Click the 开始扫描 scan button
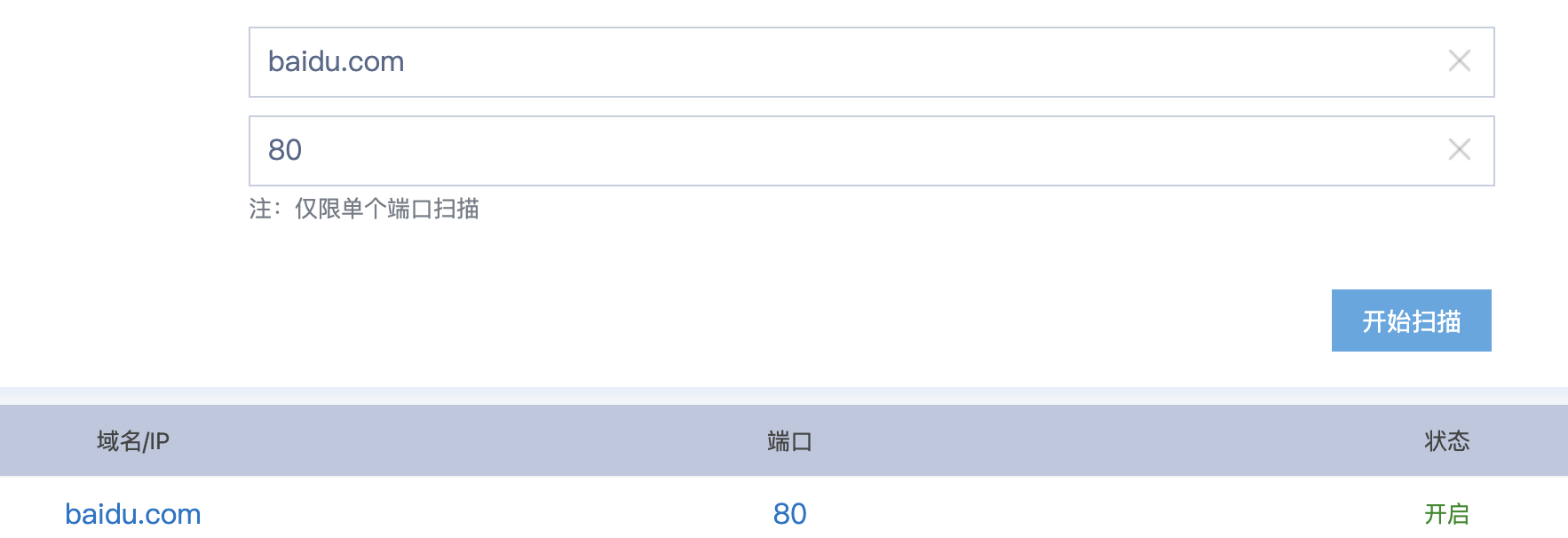Viewport: 1568px width, 538px height. click(x=1411, y=320)
